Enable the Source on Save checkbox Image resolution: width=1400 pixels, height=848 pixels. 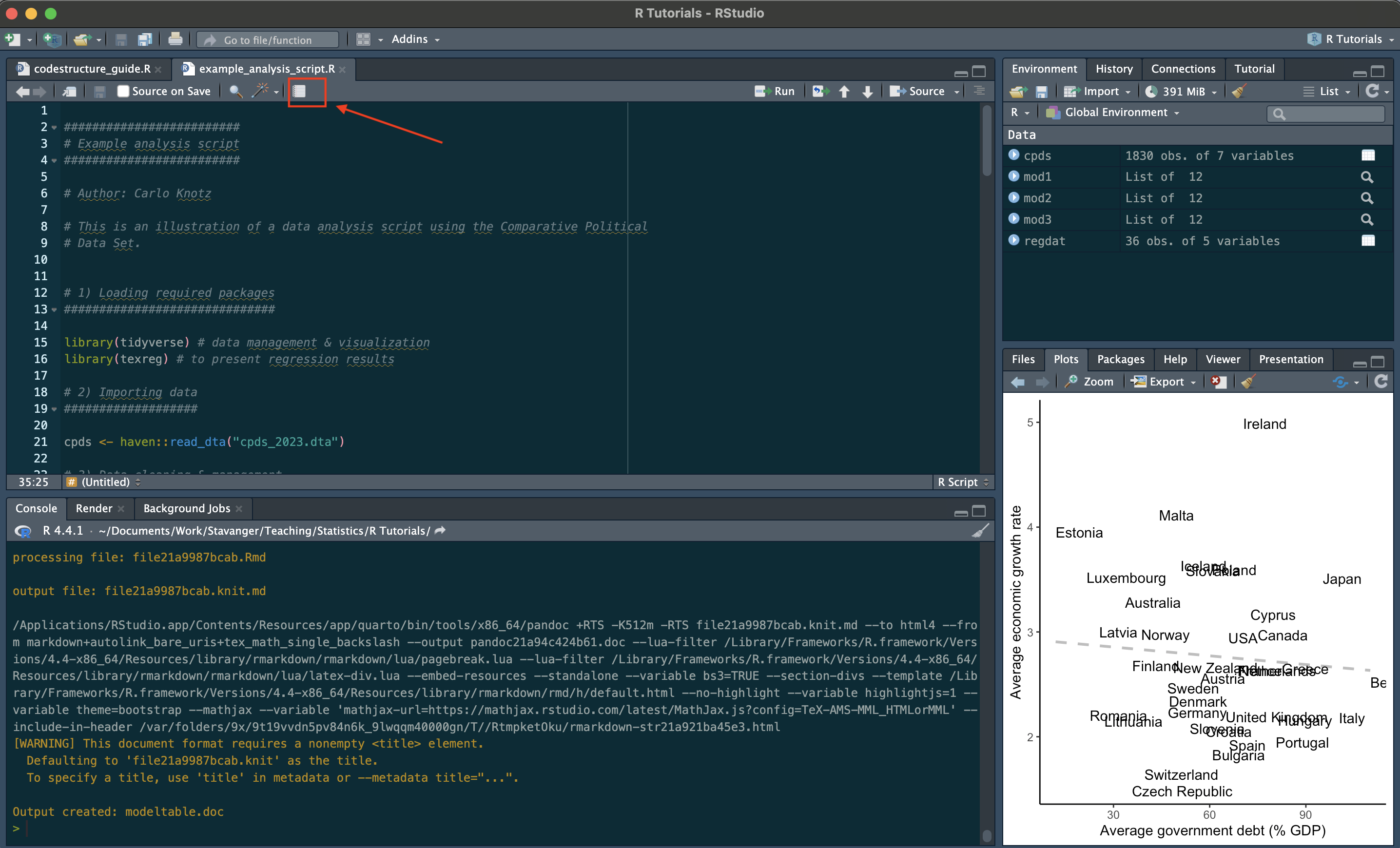click(123, 91)
